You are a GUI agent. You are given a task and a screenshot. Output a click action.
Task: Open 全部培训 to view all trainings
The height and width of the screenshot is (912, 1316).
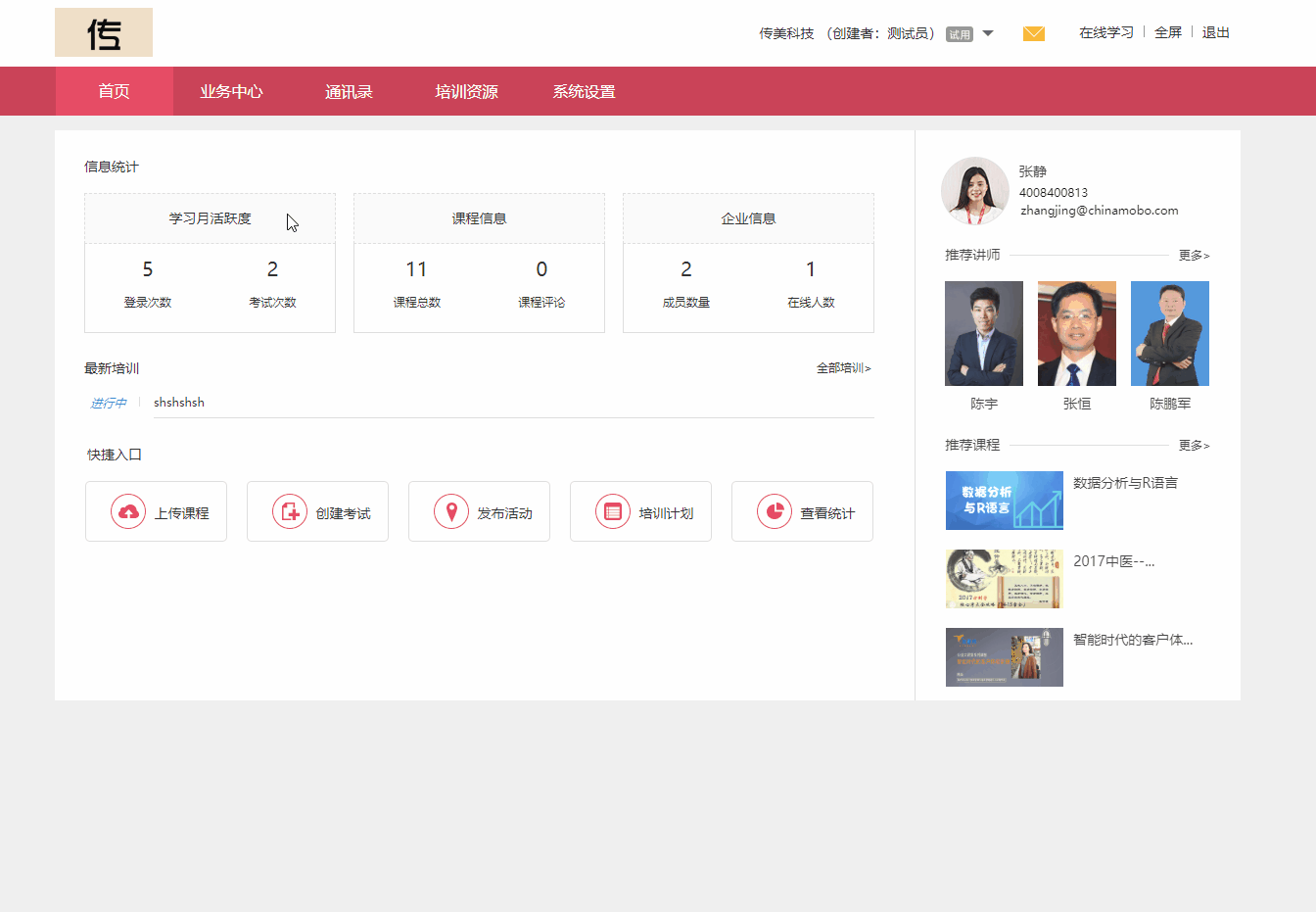coord(843,367)
